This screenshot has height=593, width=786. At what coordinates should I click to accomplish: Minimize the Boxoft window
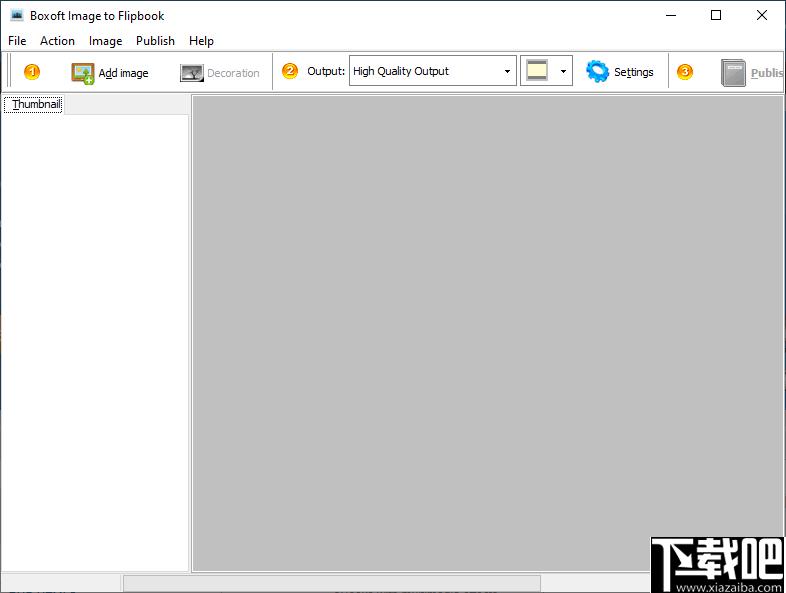click(671, 16)
